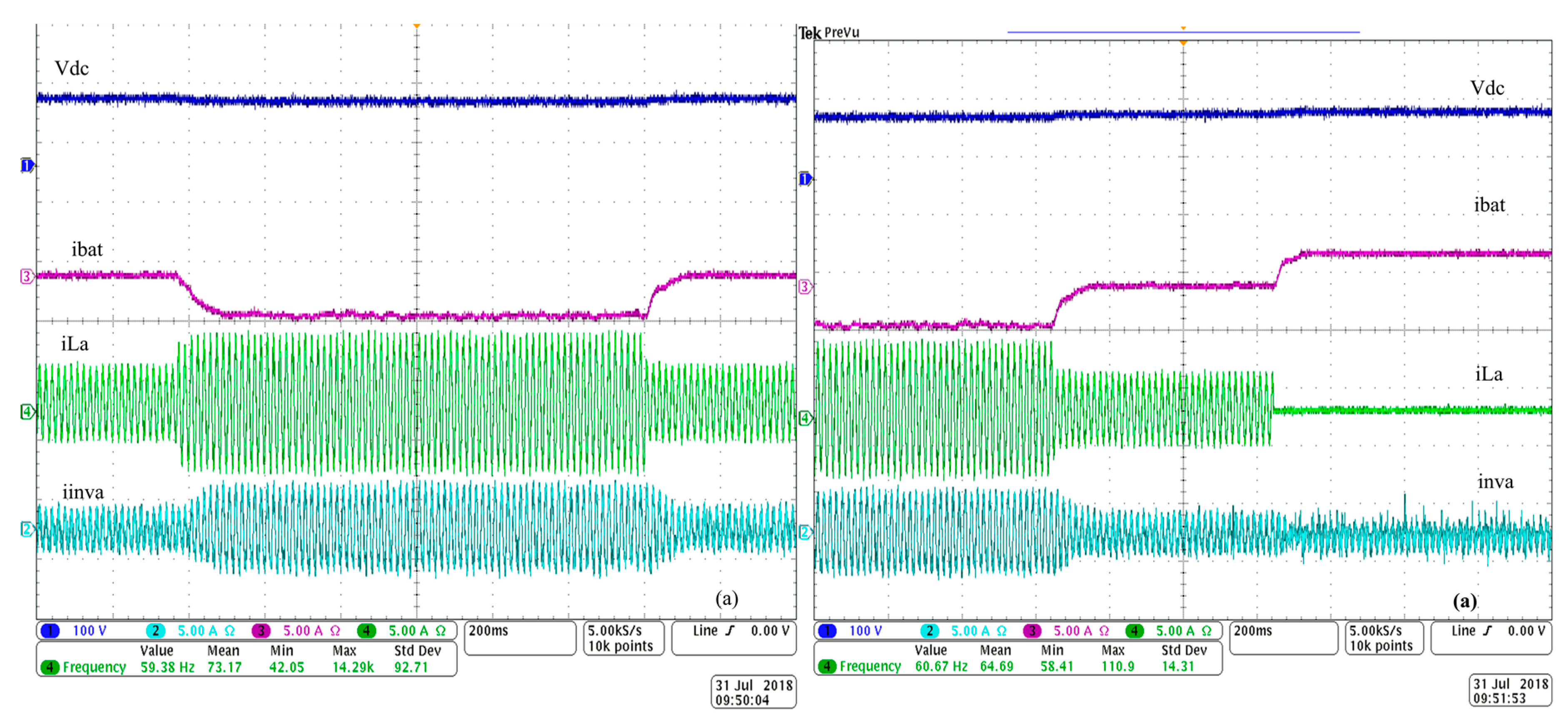Click channel 1 ground marker on left scope

click(x=26, y=165)
